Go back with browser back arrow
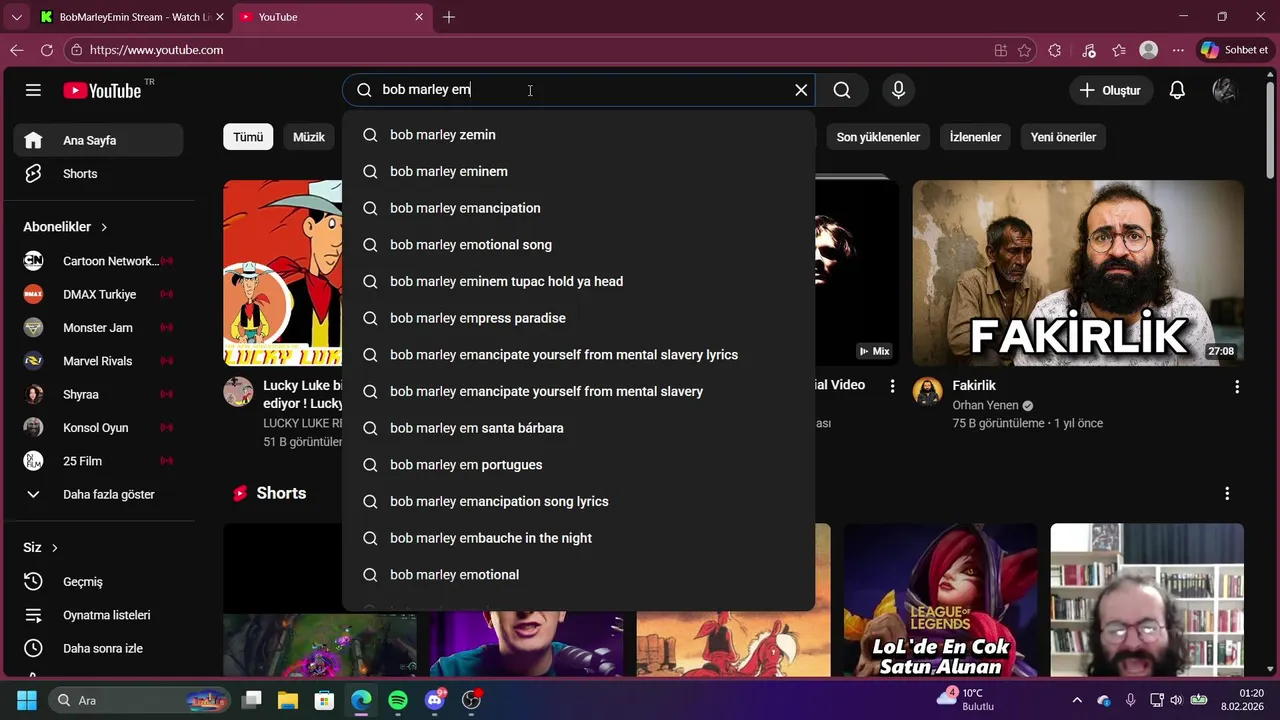The height and width of the screenshot is (720, 1280). coord(17,50)
